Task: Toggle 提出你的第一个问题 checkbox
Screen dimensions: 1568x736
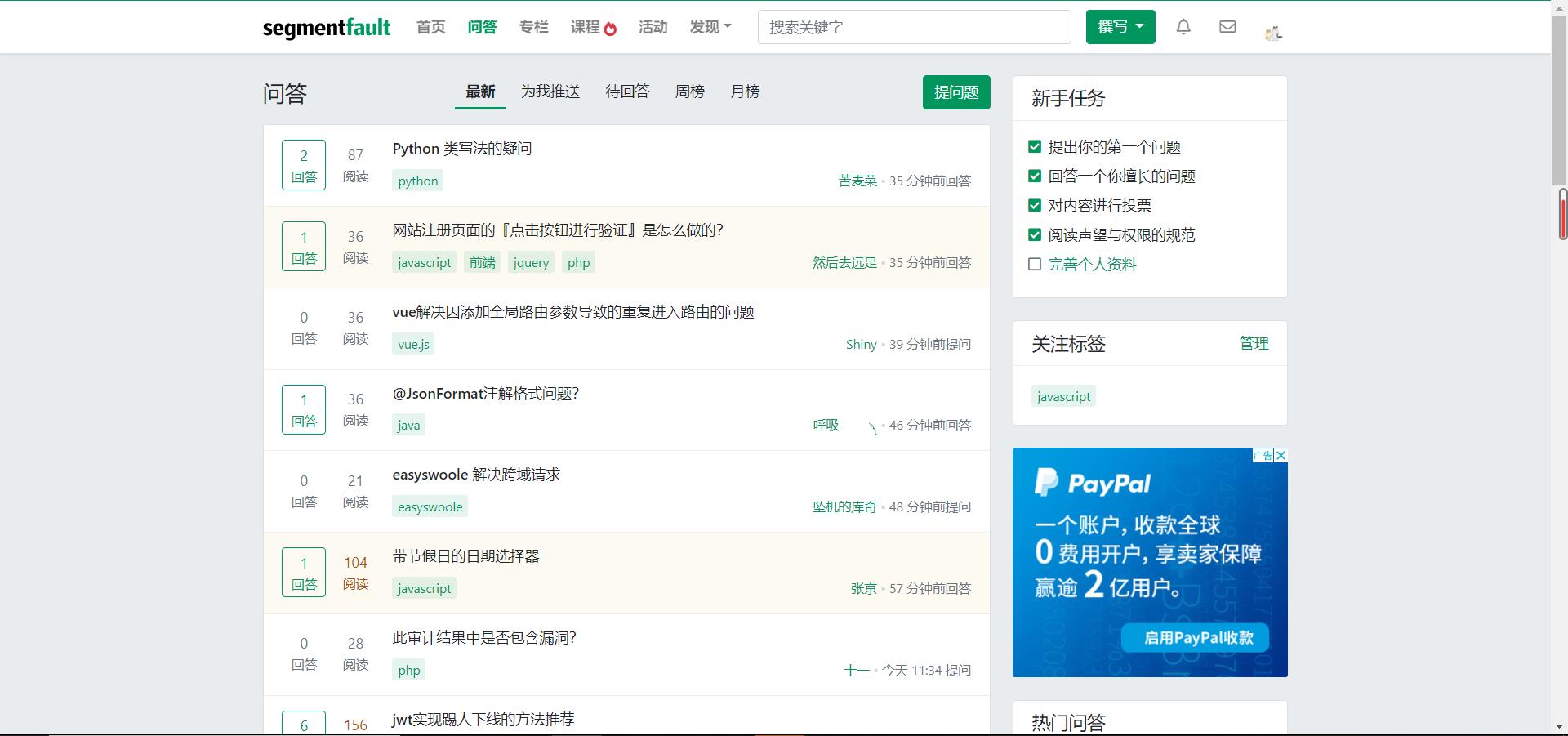Action: pos(1034,147)
